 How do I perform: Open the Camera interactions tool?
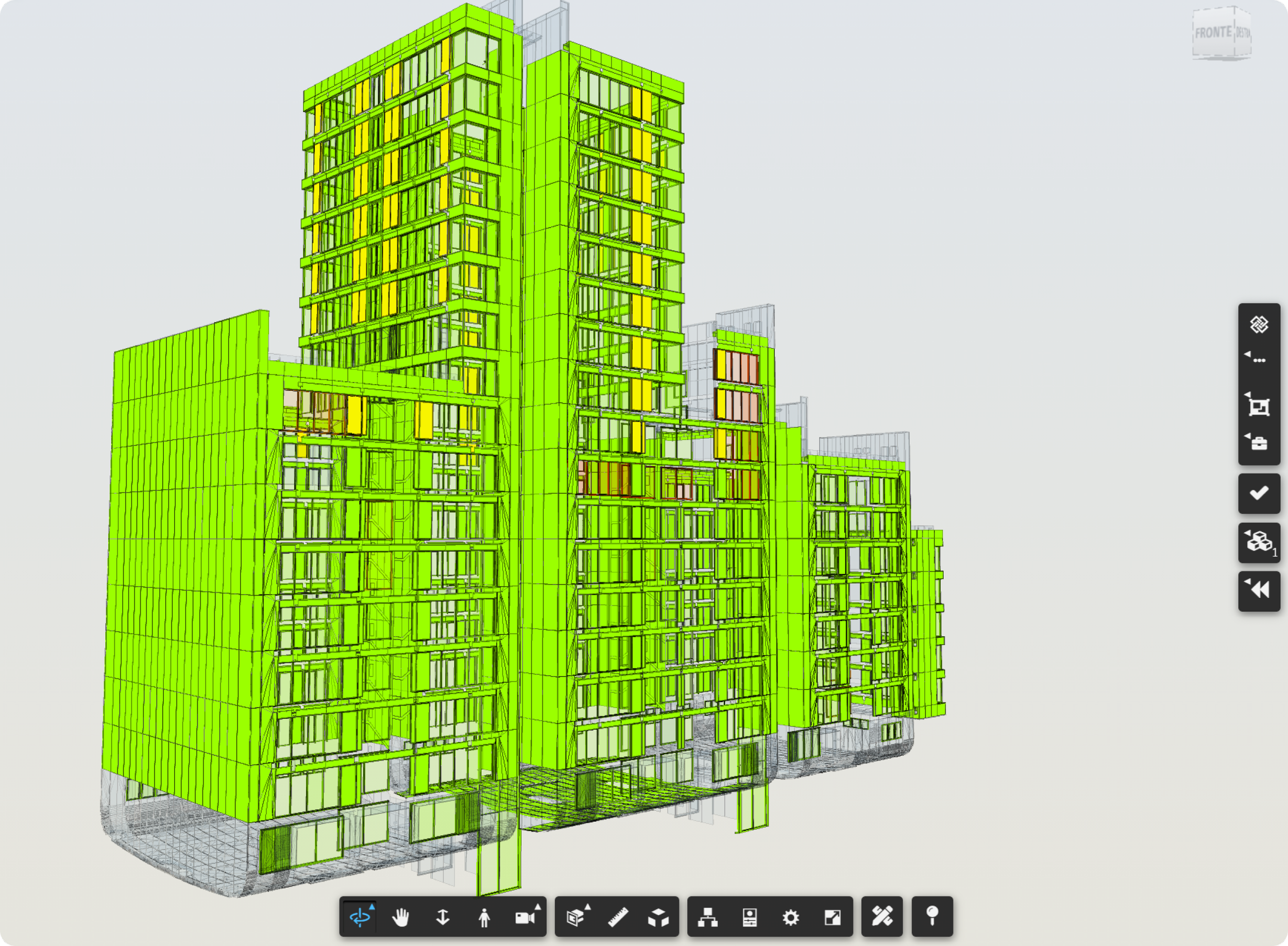click(x=525, y=917)
